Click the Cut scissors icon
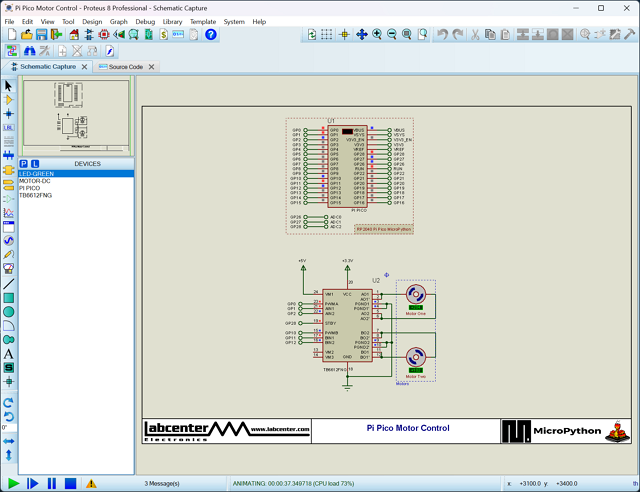This screenshot has width=640, height=492. [475, 34]
